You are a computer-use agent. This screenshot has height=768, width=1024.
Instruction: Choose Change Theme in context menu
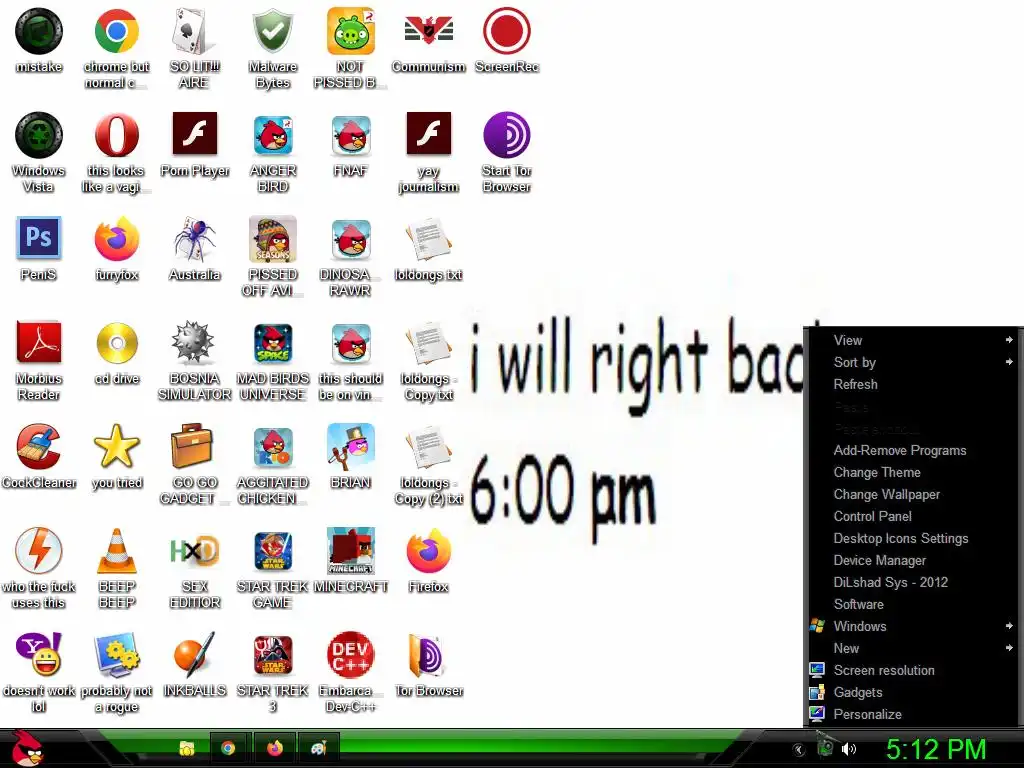tap(912, 473)
